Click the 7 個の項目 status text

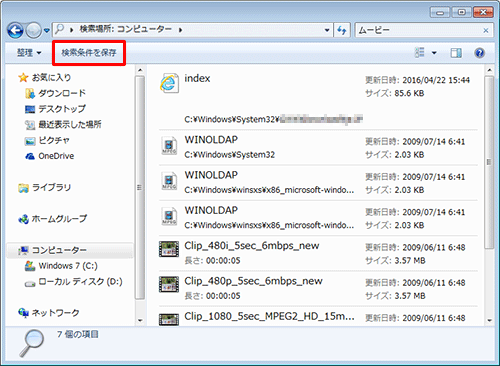point(78,334)
